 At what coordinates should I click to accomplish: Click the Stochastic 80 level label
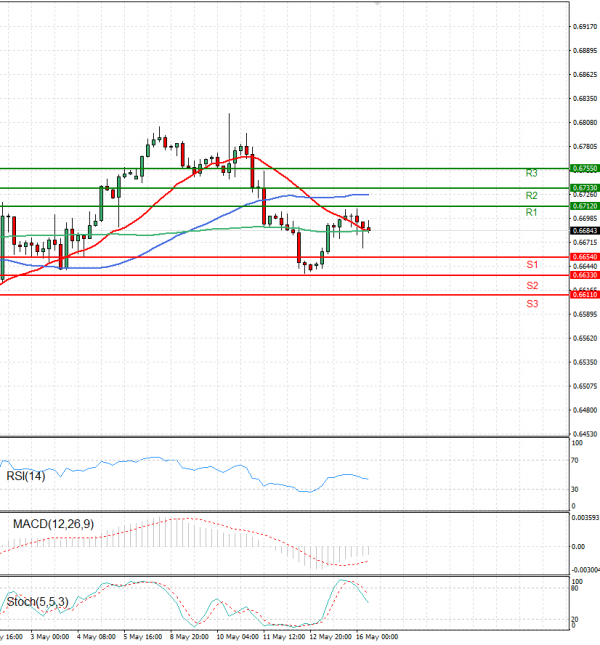(575, 588)
